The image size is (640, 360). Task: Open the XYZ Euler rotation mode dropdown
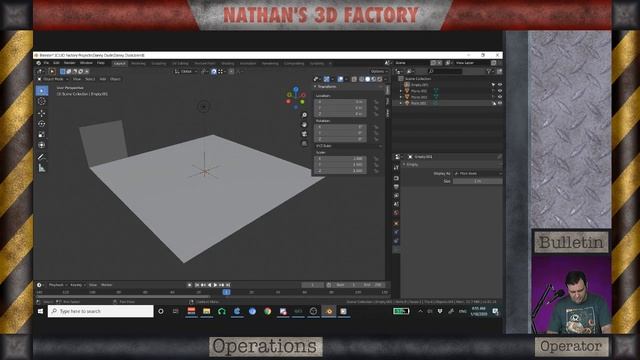point(349,146)
